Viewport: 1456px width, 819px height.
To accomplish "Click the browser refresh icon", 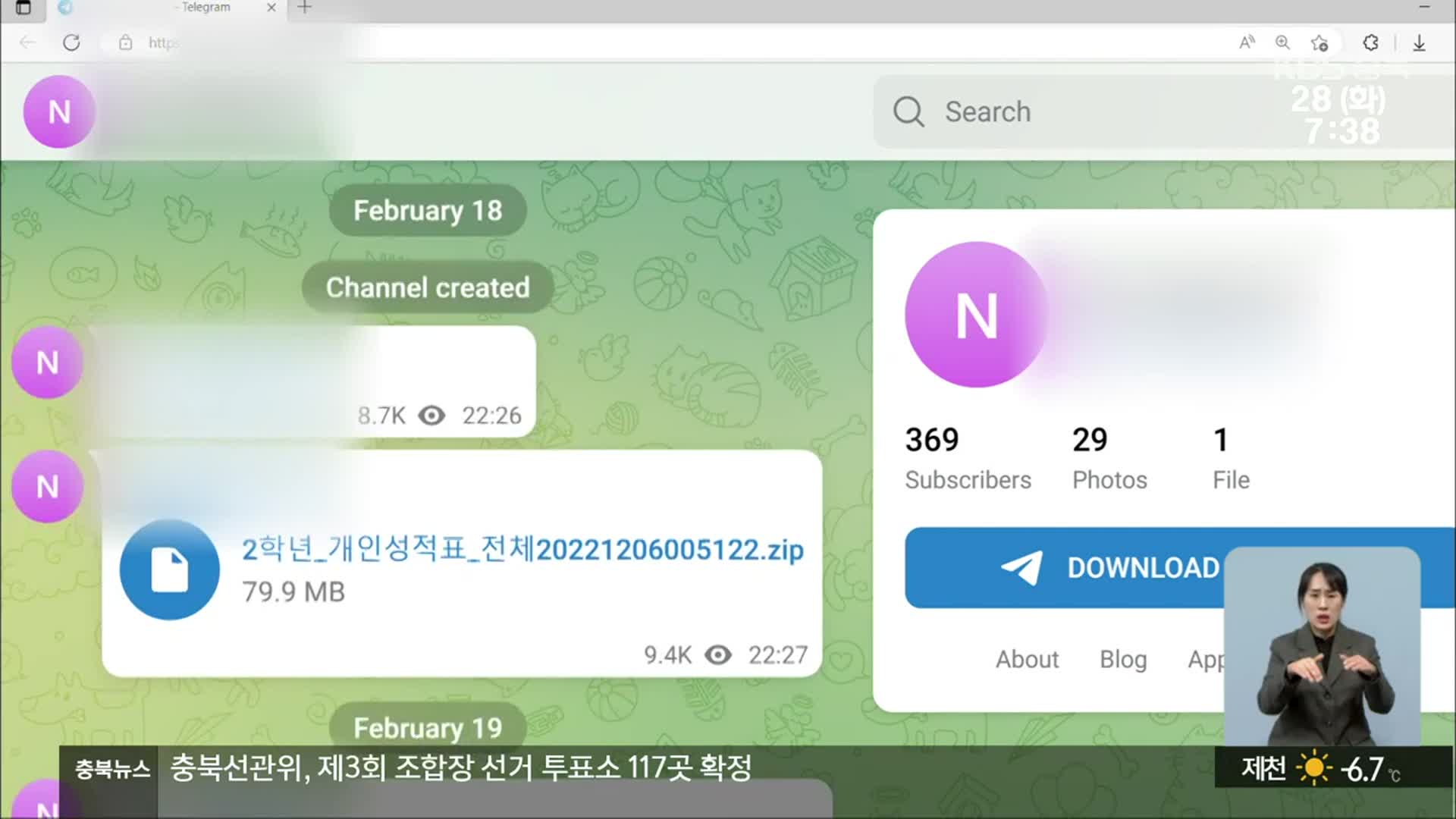I will 71,42.
